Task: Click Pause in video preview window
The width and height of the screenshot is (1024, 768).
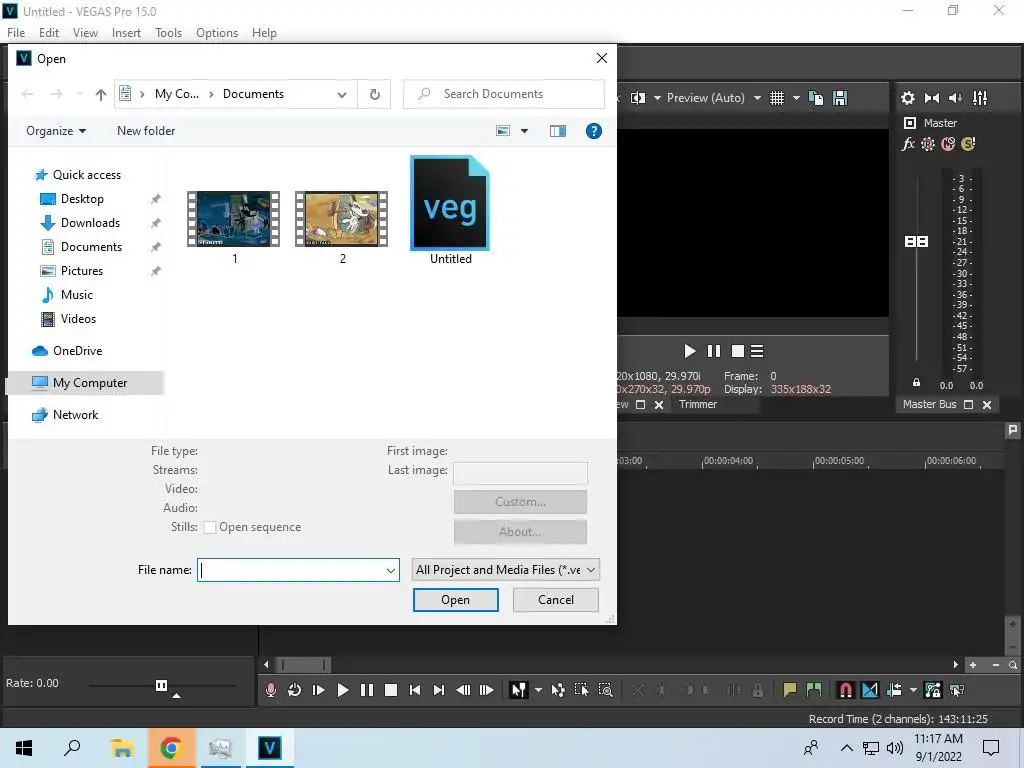Action: pos(714,351)
